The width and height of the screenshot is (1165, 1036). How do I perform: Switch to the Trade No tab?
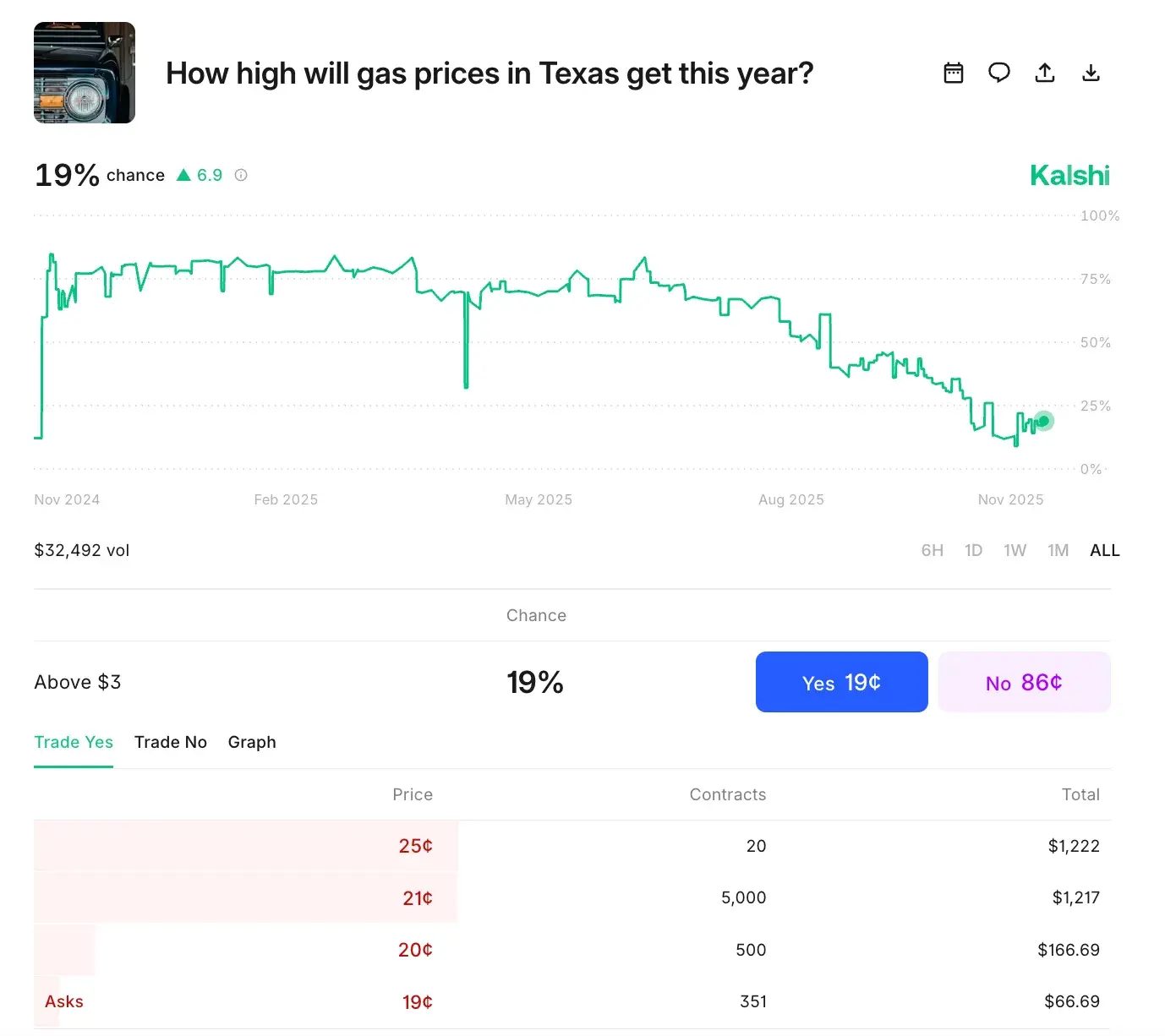click(171, 742)
